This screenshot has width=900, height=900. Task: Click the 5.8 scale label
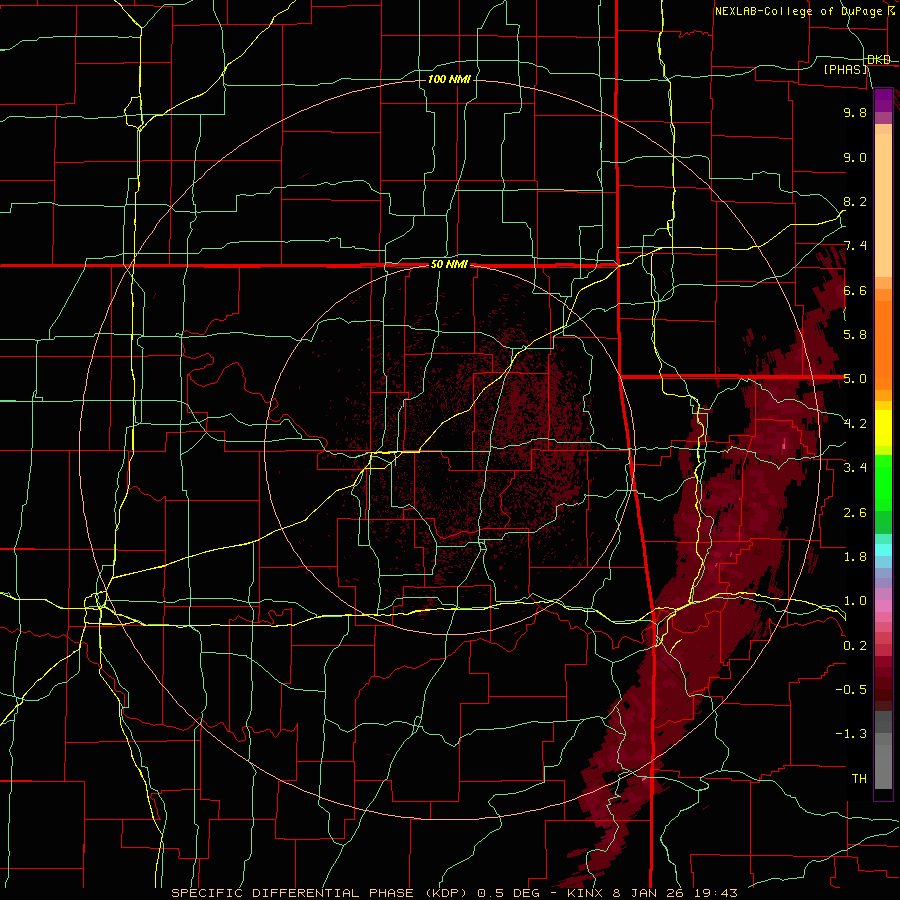pyautogui.click(x=855, y=335)
